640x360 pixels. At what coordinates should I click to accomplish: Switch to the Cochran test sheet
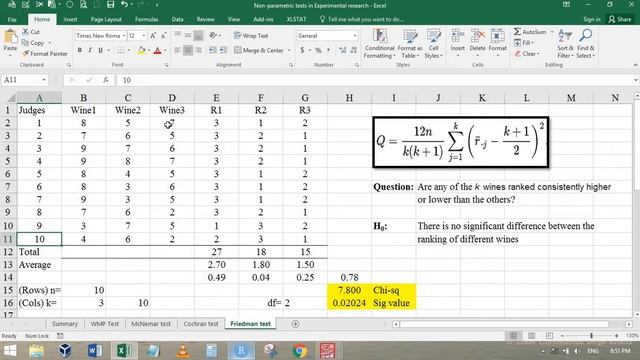pos(201,324)
